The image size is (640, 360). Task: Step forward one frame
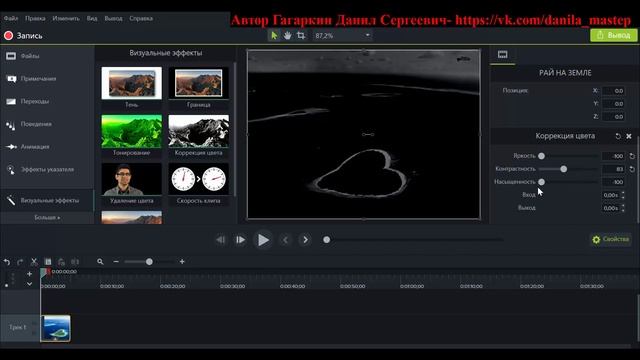coord(240,240)
